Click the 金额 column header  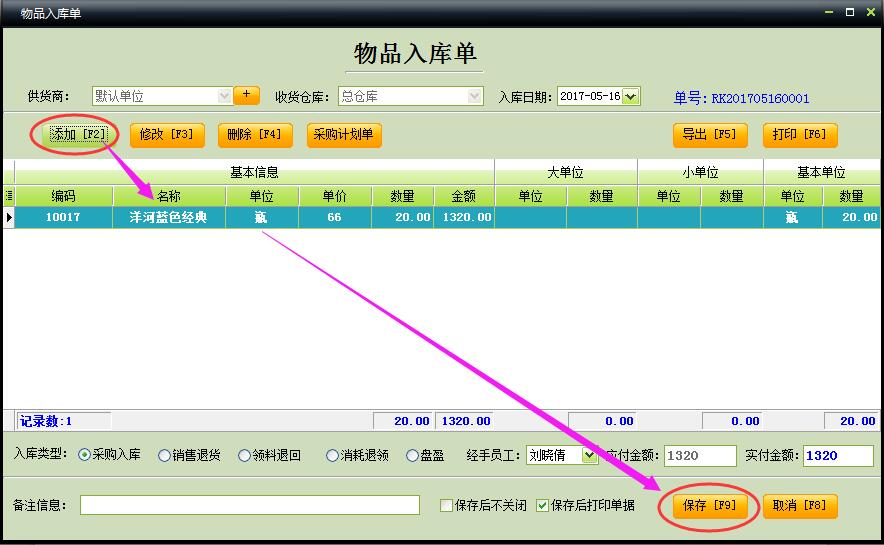coord(463,196)
